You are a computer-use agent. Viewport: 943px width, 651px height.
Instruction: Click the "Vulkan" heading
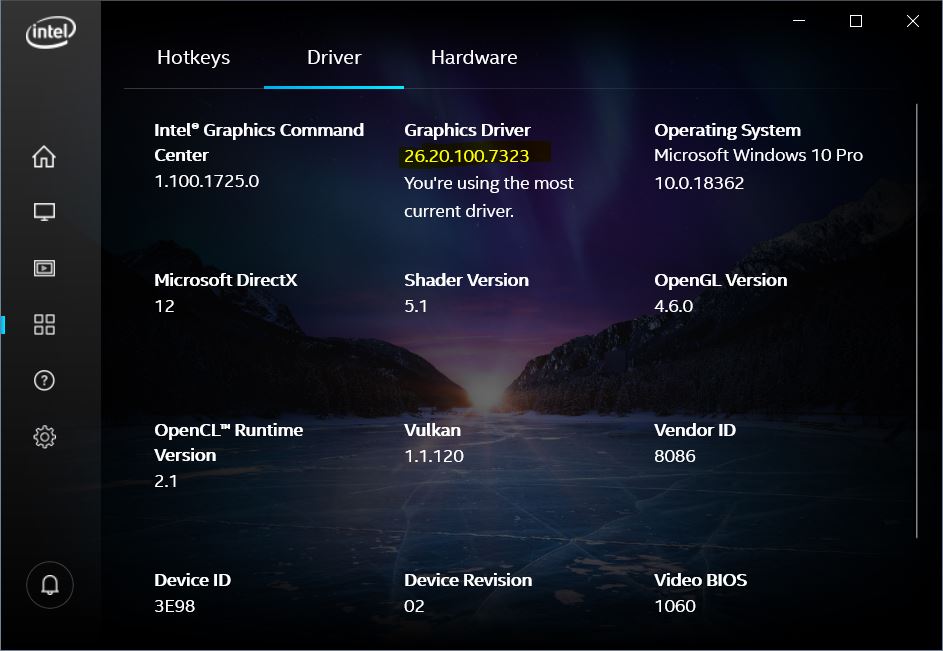tap(432, 430)
